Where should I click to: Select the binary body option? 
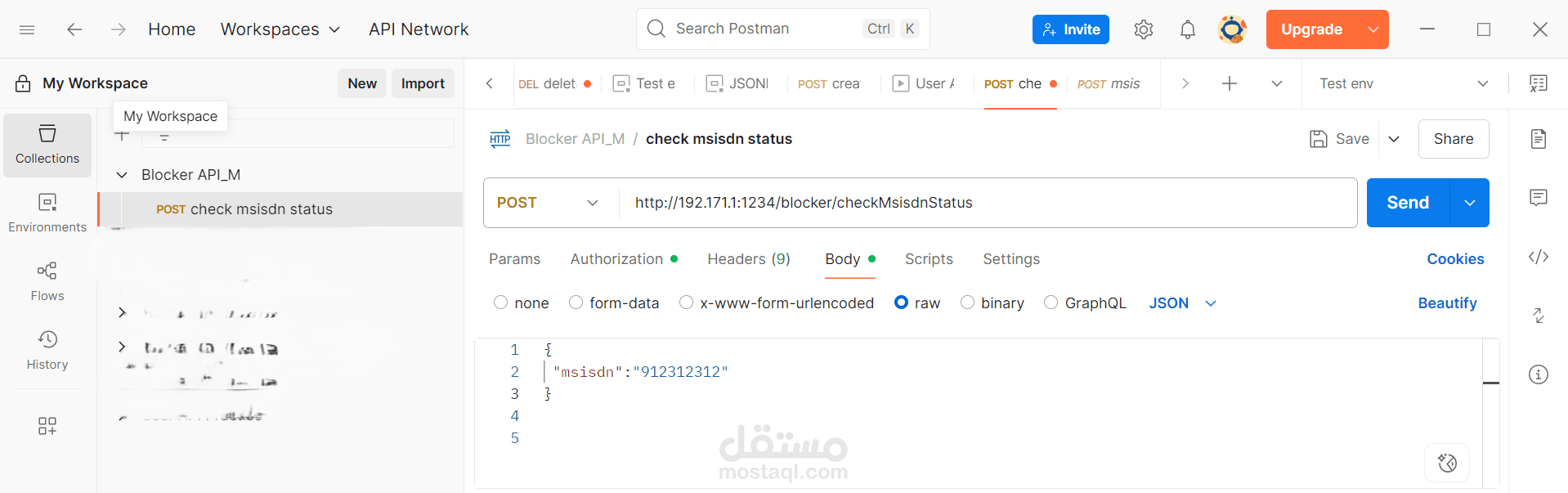pyautogui.click(x=968, y=303)
